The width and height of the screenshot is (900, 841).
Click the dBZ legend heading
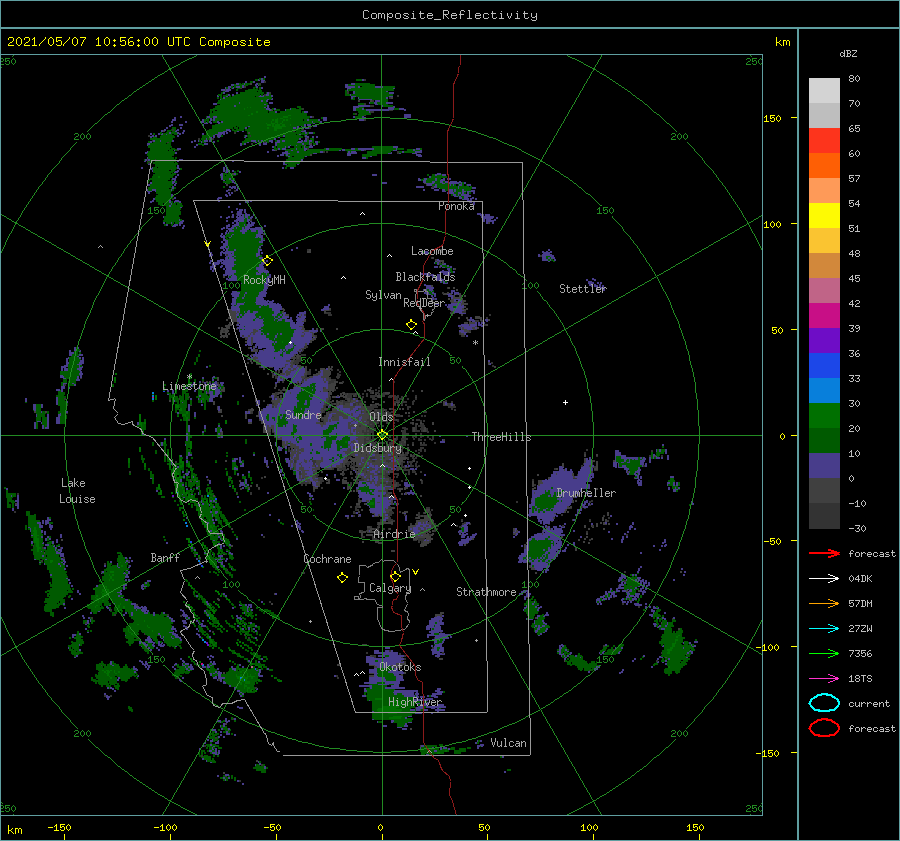(848, 53)
